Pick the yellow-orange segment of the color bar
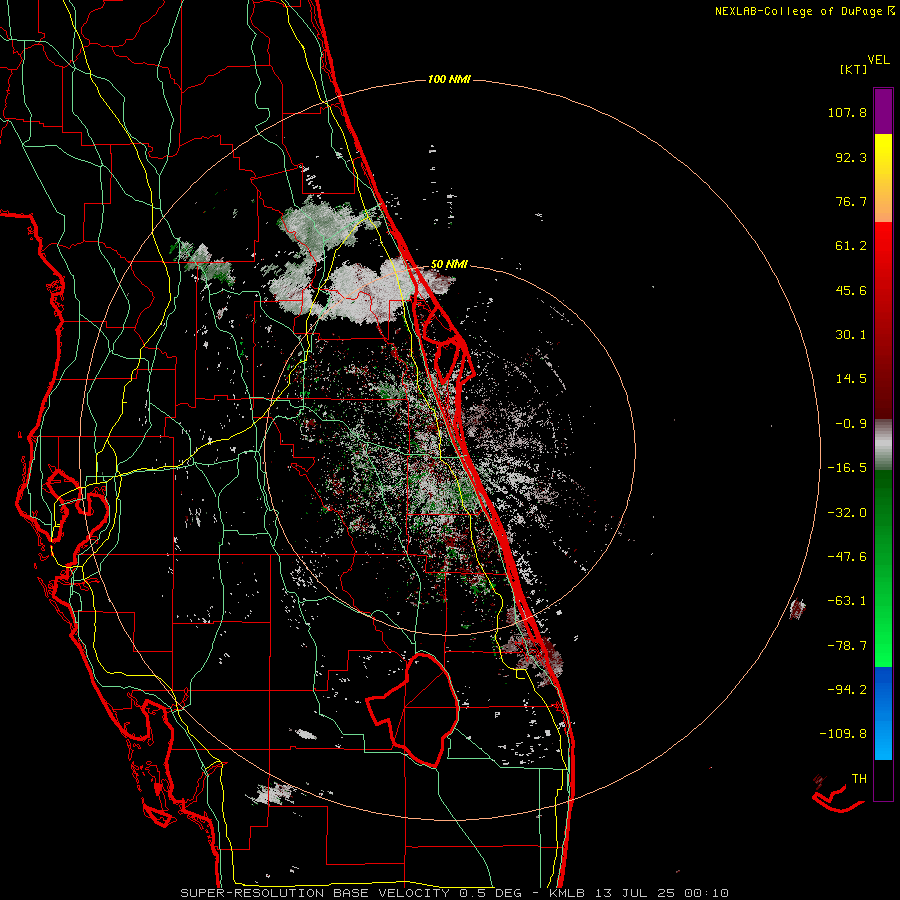The width and height of the screenshot is (900, 900). pos(883,178)
